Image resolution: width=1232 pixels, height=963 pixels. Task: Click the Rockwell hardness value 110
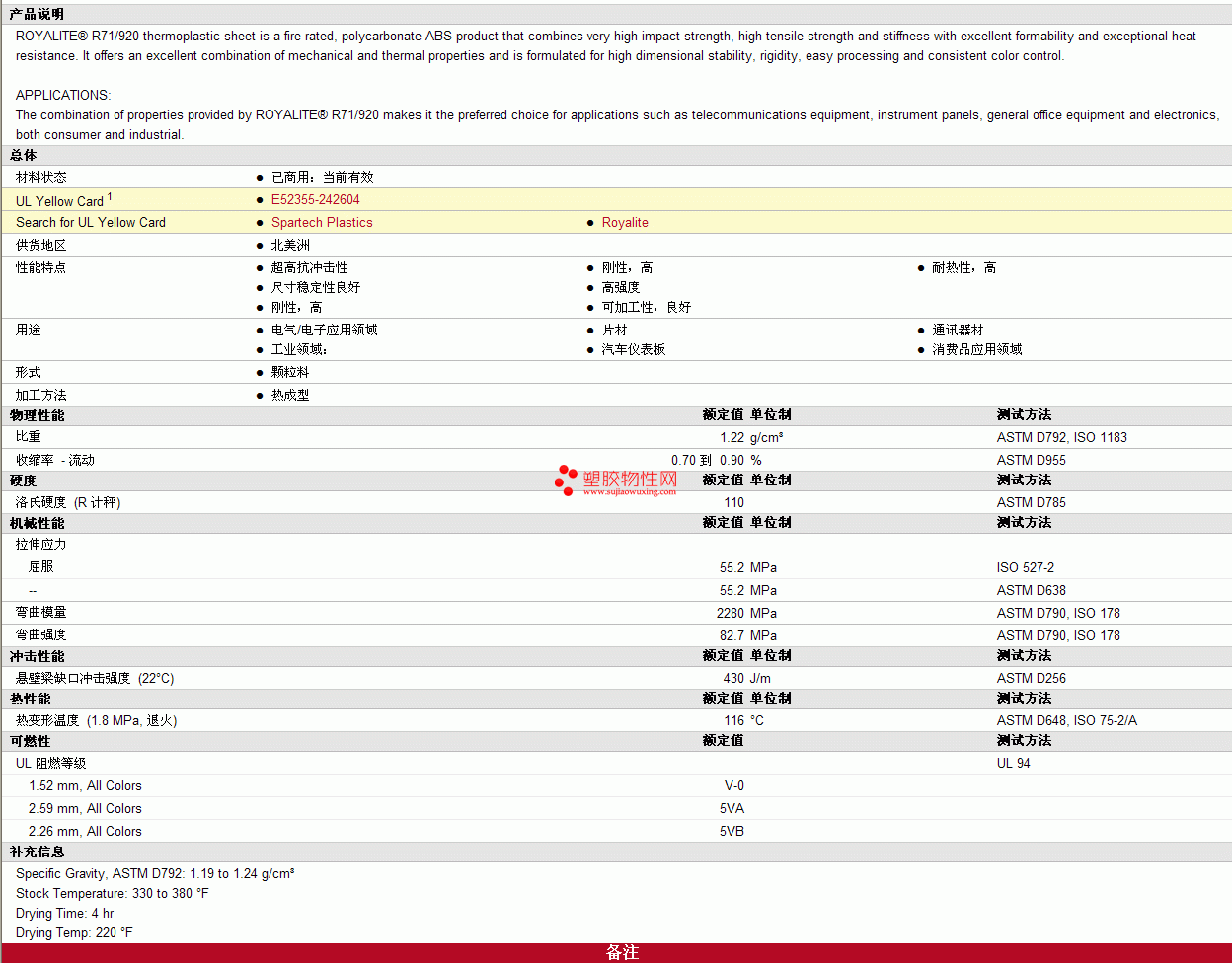tap(733, 502)
